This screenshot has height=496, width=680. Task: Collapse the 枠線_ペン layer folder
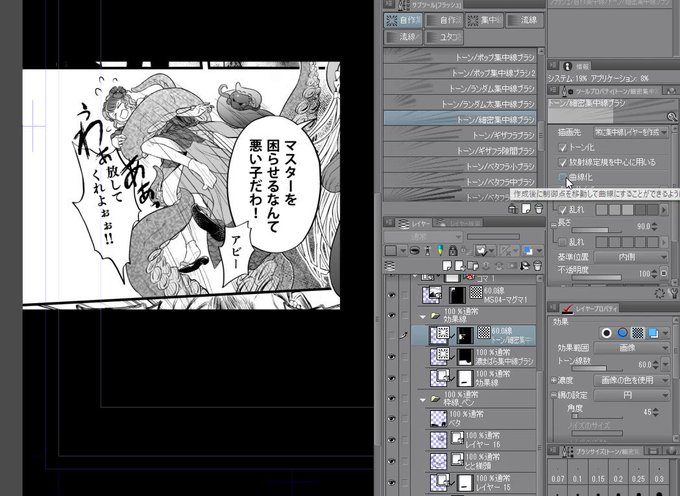pos(423,400)
